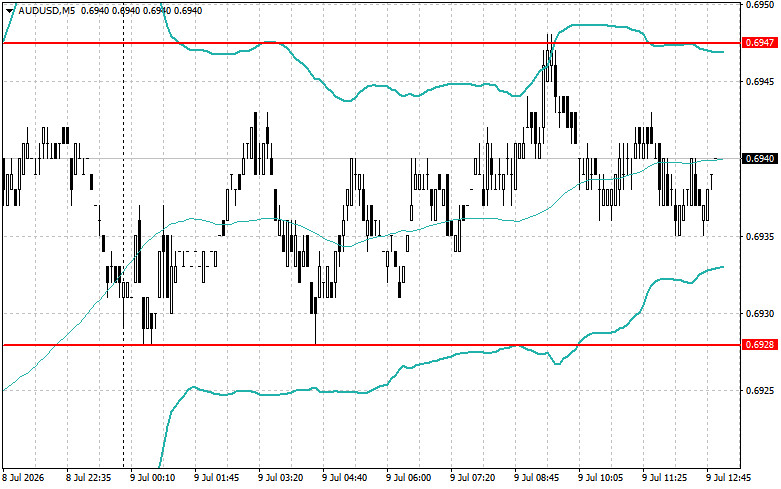
Task: Click the 9 Jul 08:45 time label
Action: (536, 478)
